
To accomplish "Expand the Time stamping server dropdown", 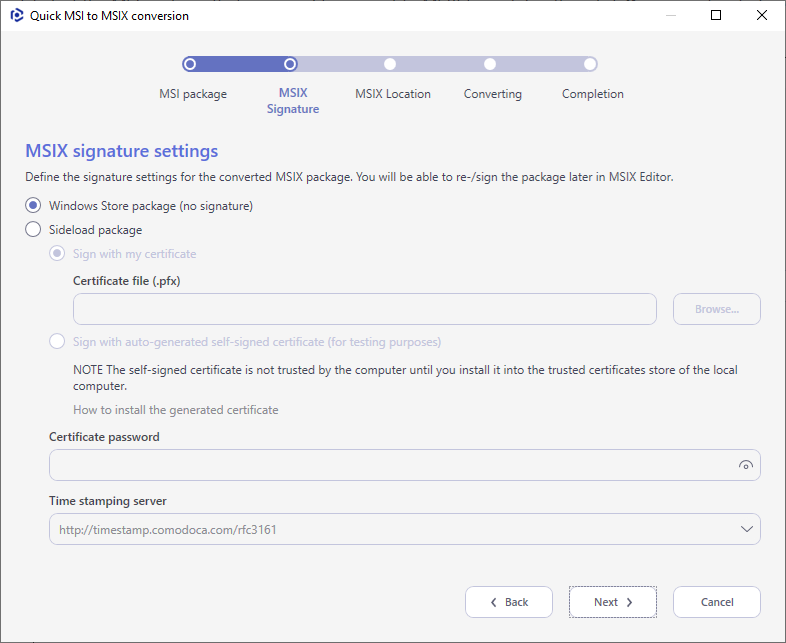I will coord(746,529).
